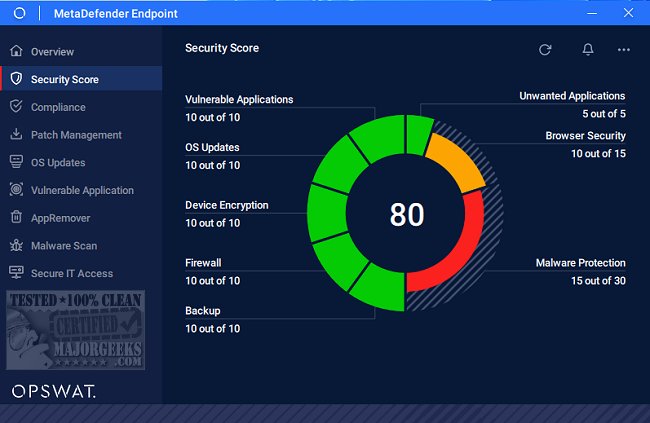Click the circular MetaDefender logo in title bar
The height and width of the screenshot is (423, 650).
pos(19,13)
